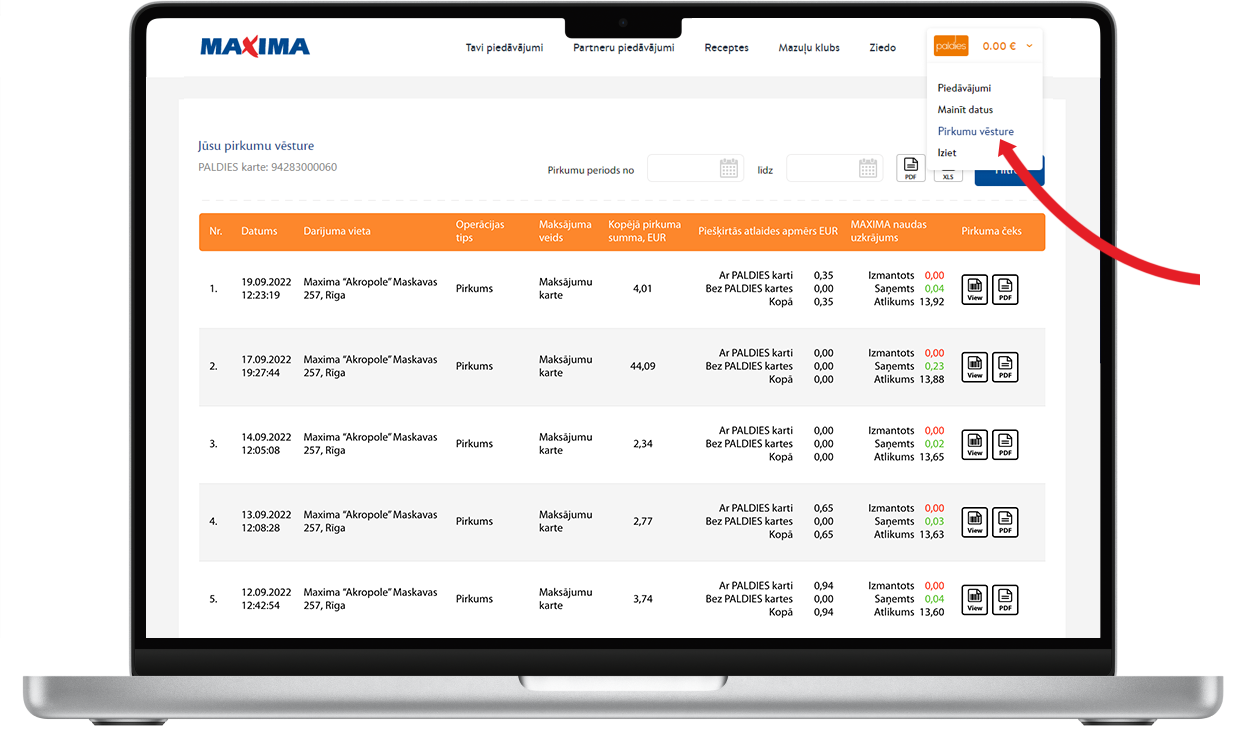1246x733 pixels.
Task: Open Mazuļu klubs section
Action: tap(809, 47)
